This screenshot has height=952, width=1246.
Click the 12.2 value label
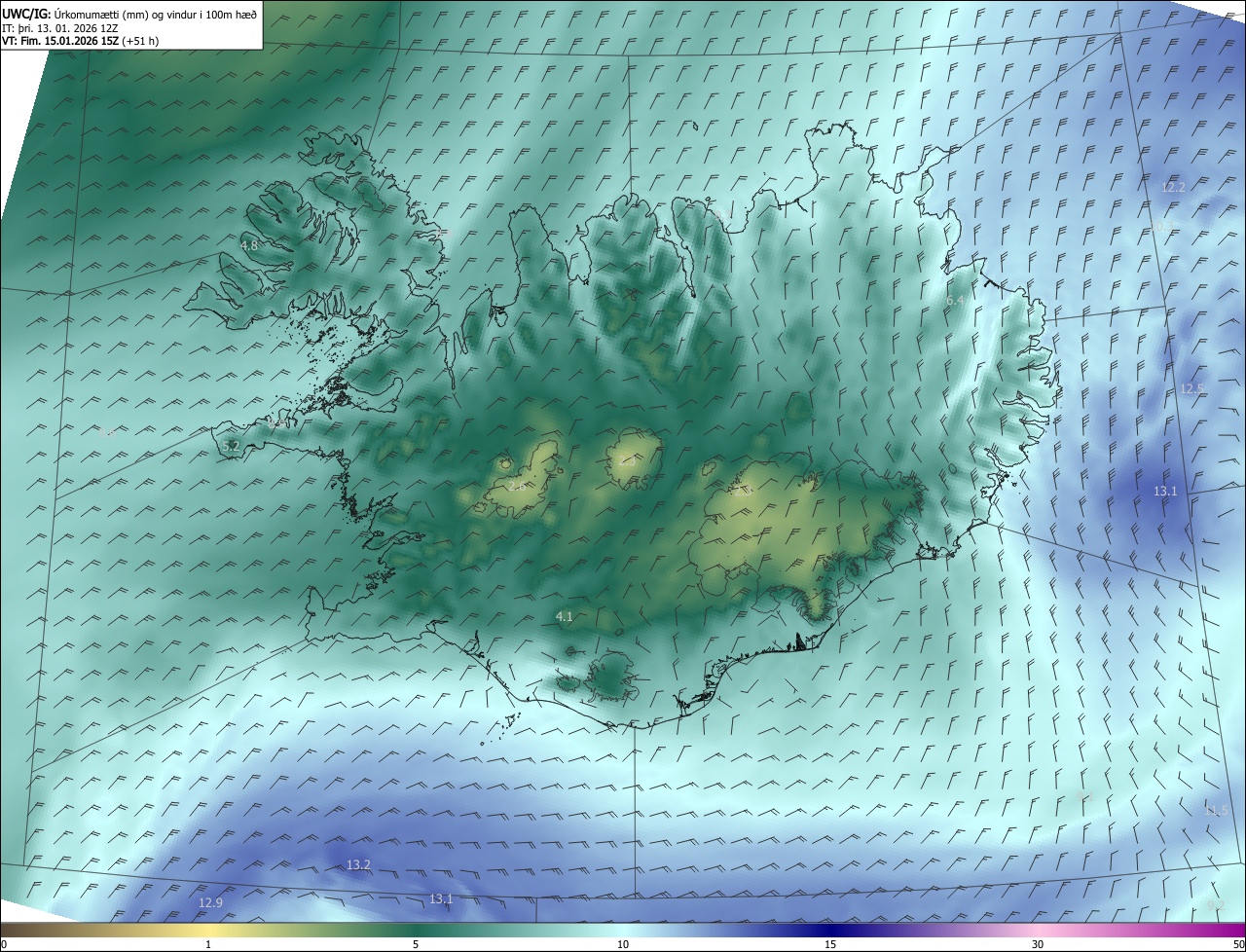point(1174,187)
